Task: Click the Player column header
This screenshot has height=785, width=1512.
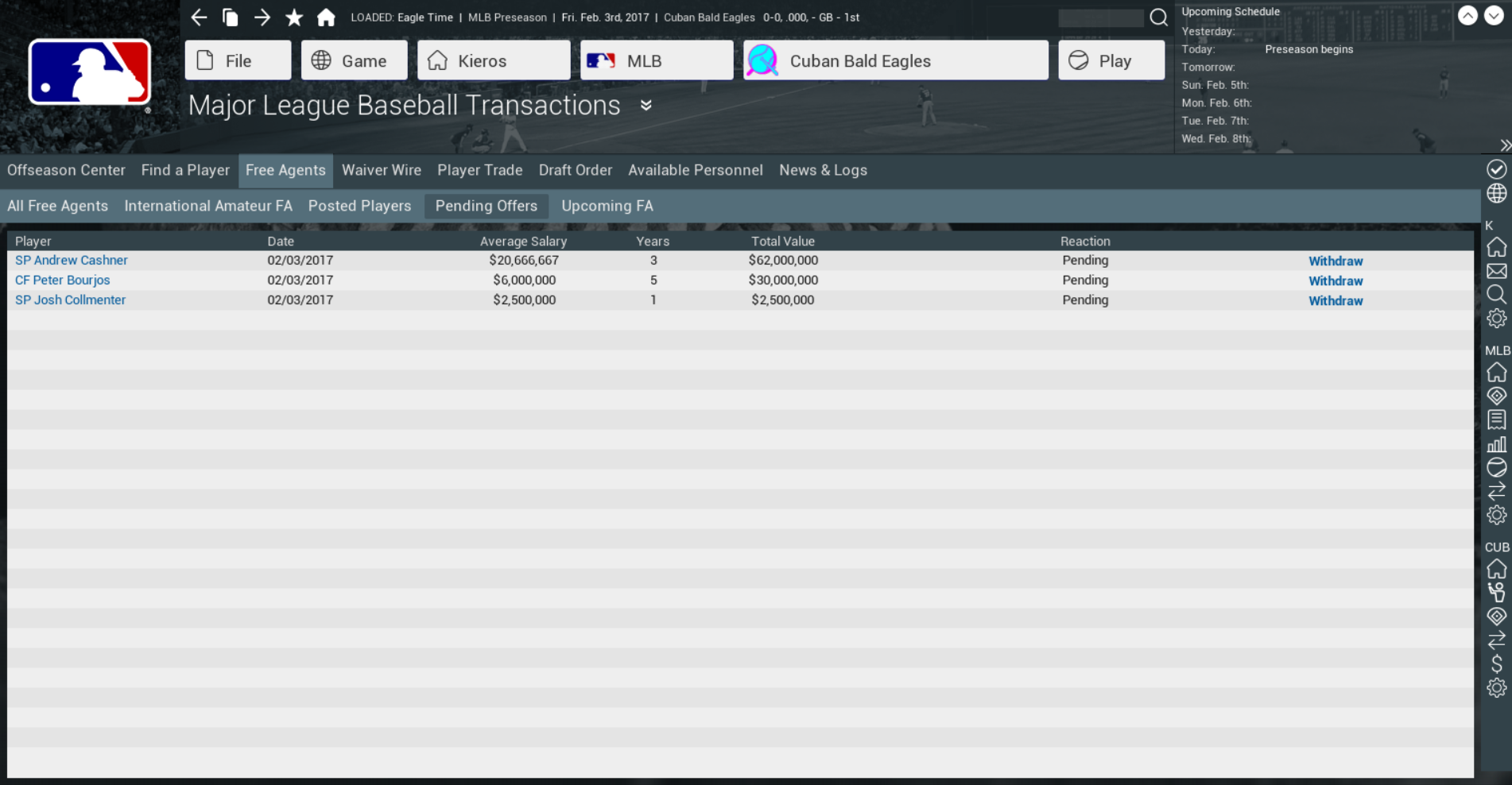Action: (33, 241)
